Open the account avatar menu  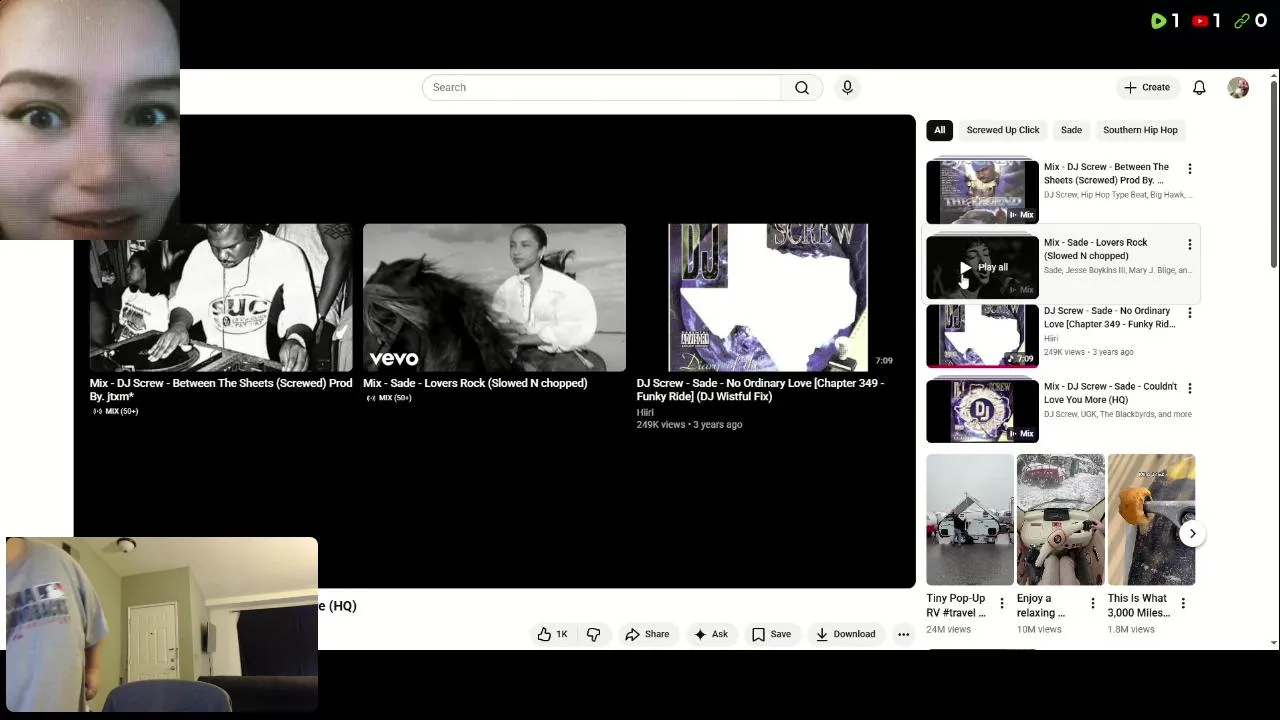[1238, 88]
